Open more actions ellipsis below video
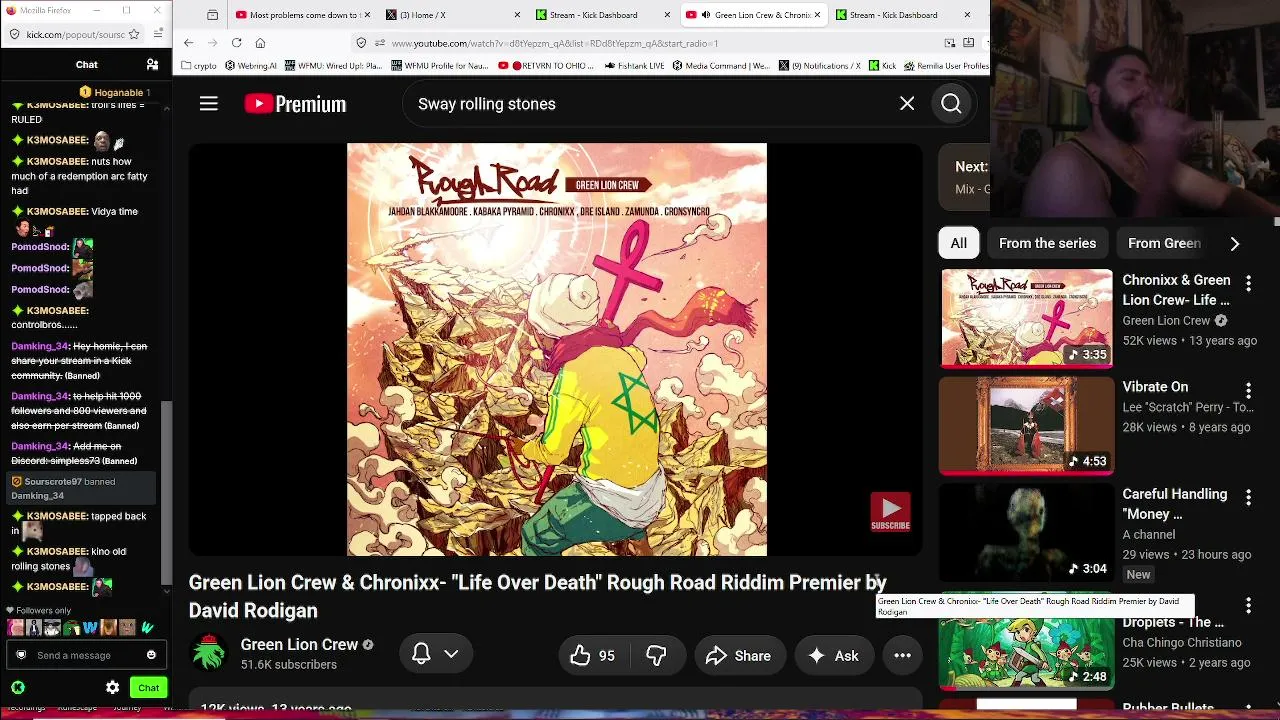 point(902,656)
